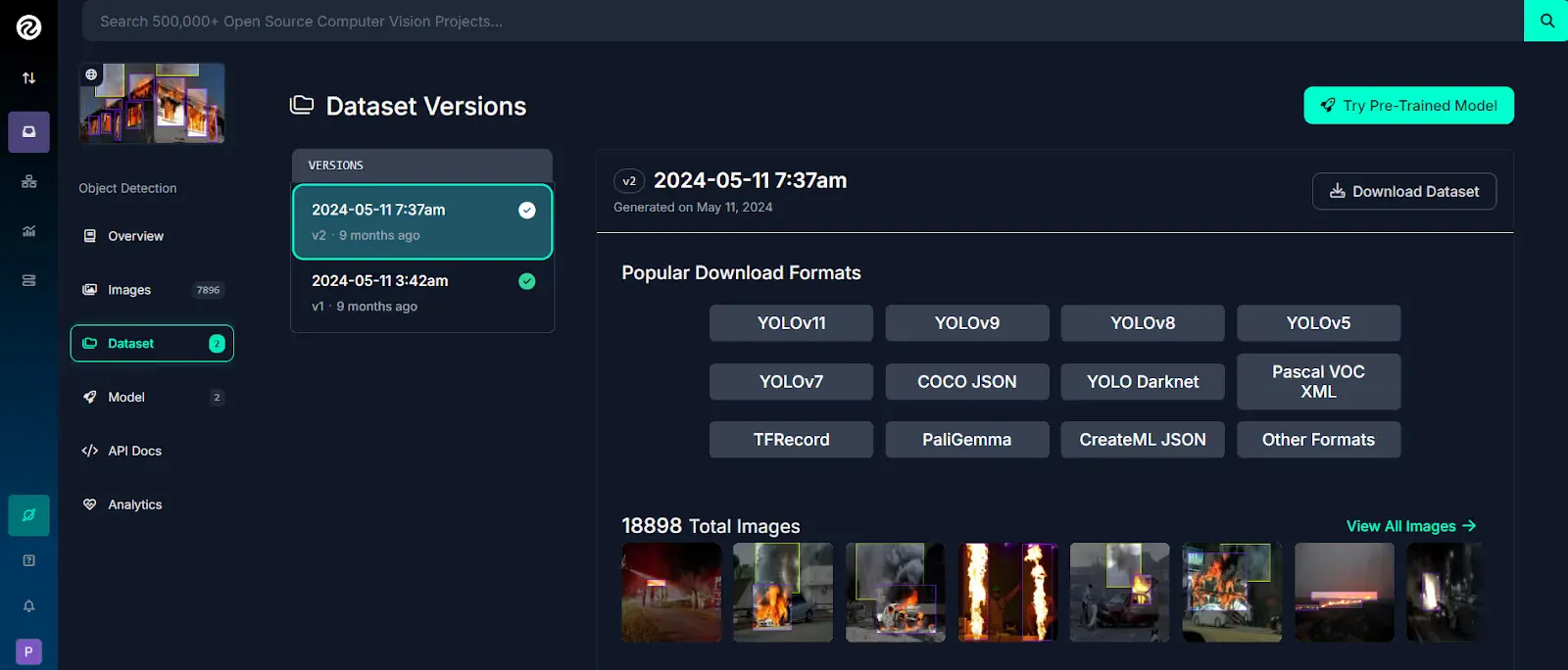Open the workspace switcher arrows icon
The height and width of the screenshot is (670, 1568).
pyautogui.click(x=28, y=78)
